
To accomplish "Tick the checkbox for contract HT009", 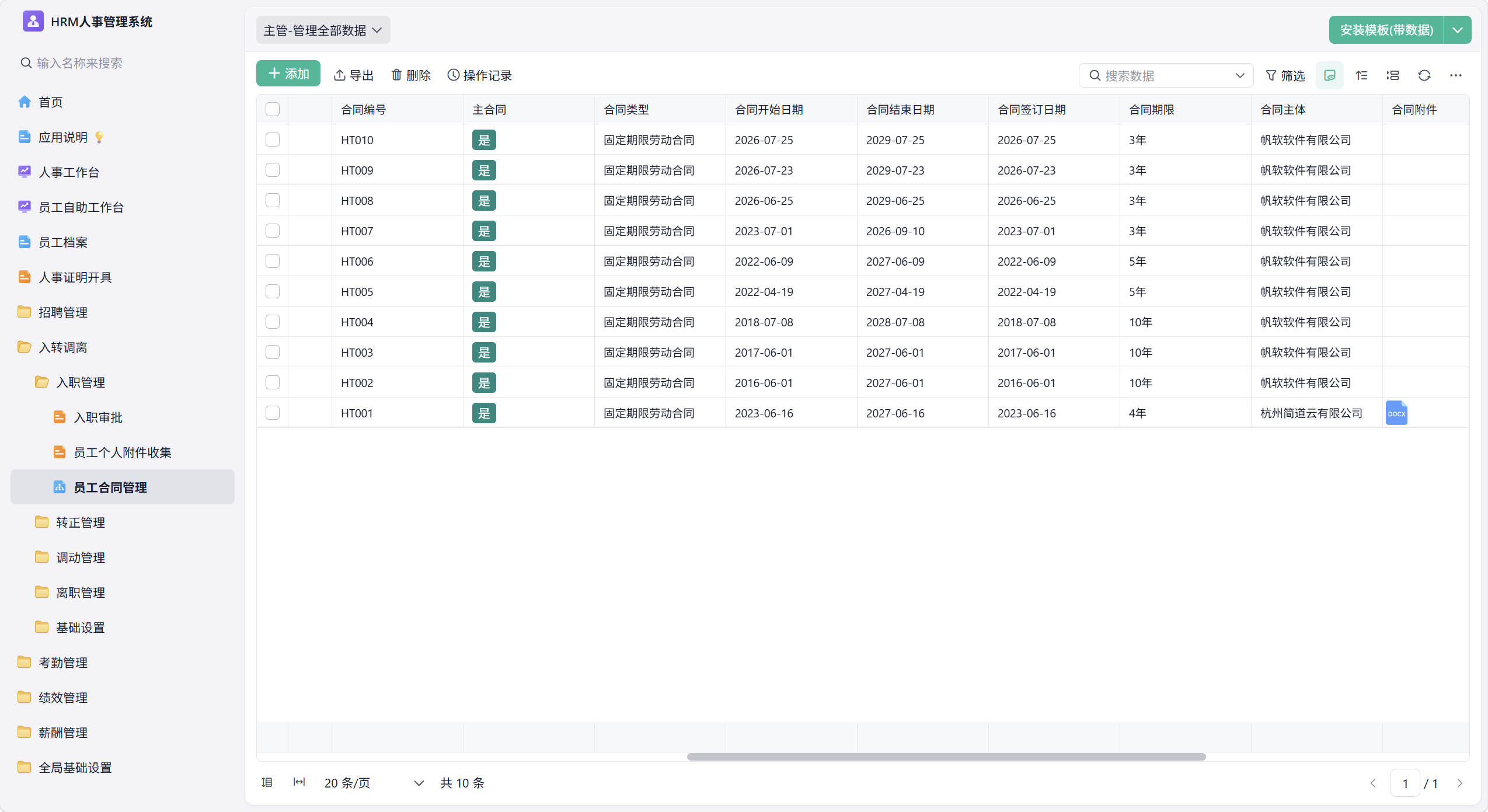I will click(x=273, y=170).
